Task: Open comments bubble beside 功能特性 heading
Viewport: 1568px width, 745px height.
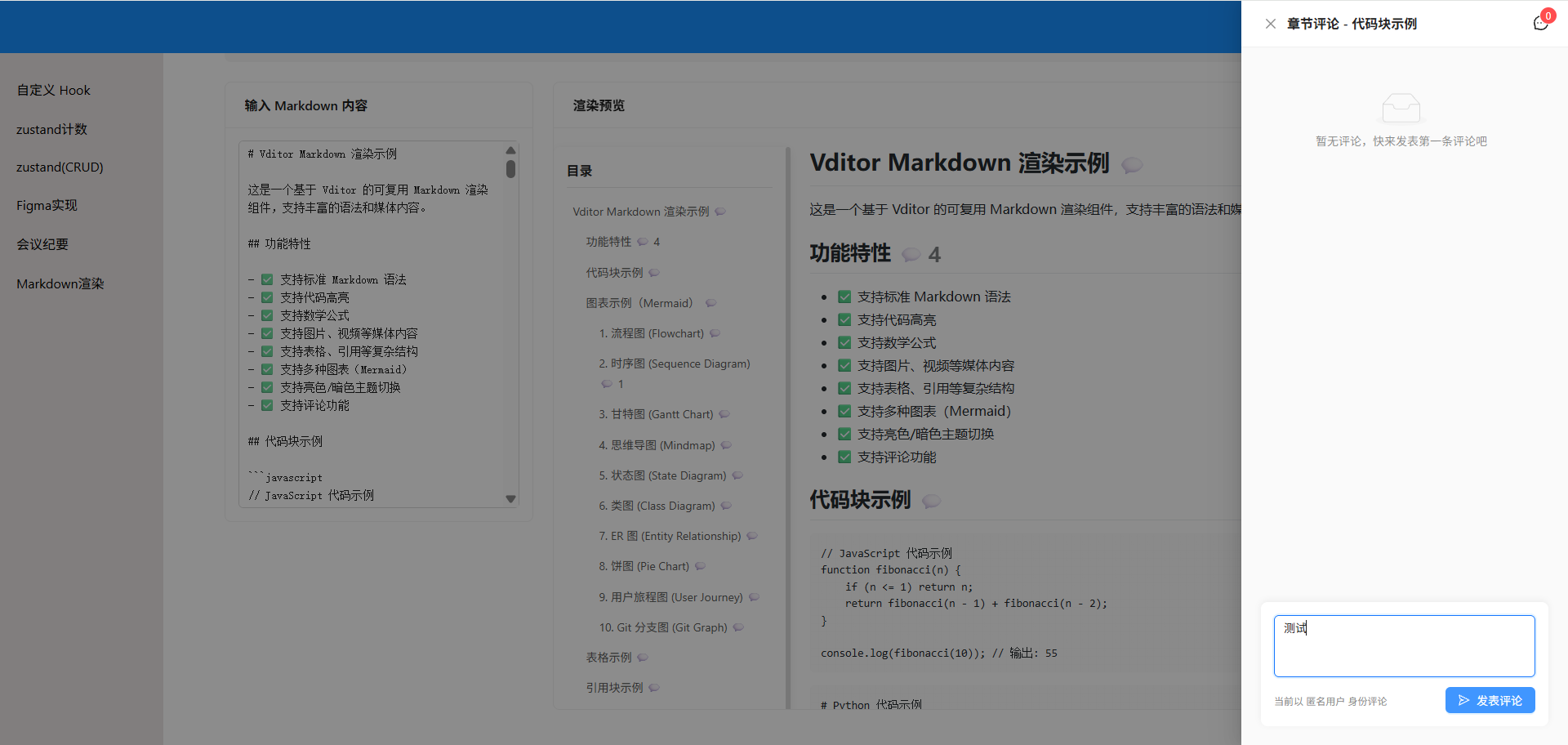Action: [x=911, y=255]
